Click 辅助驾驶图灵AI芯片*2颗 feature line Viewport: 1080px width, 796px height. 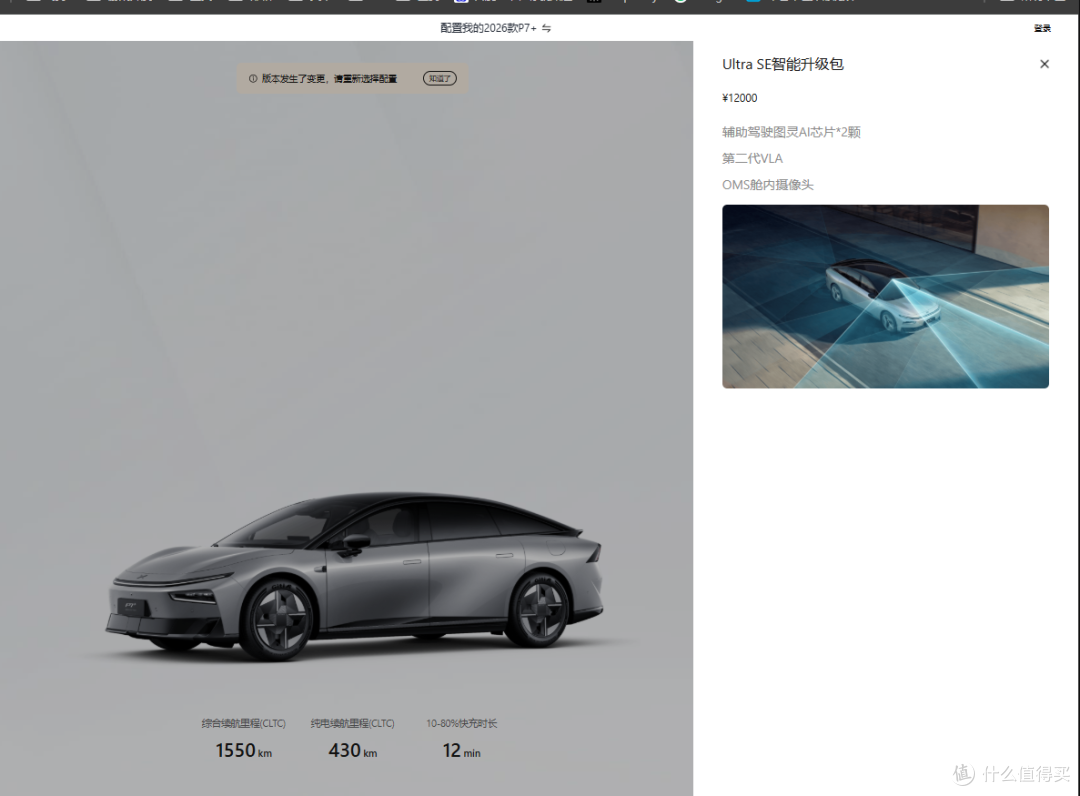click(x=791, y=132)
